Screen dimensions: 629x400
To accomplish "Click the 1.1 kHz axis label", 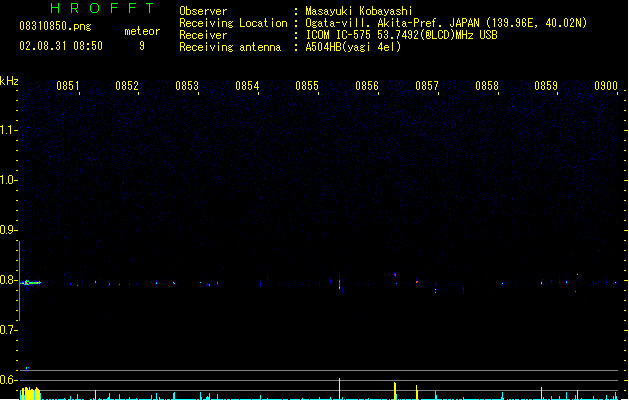I will [x=8, y=130].
